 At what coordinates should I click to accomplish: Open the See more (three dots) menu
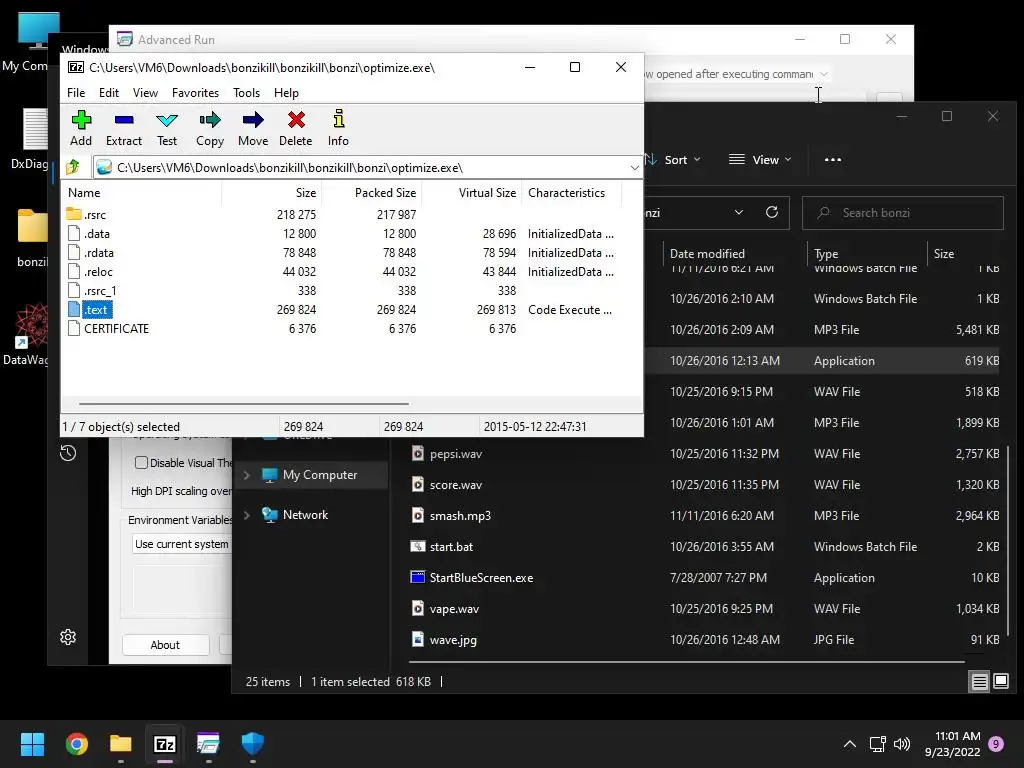pyautogui.click(x=833, y=159)
